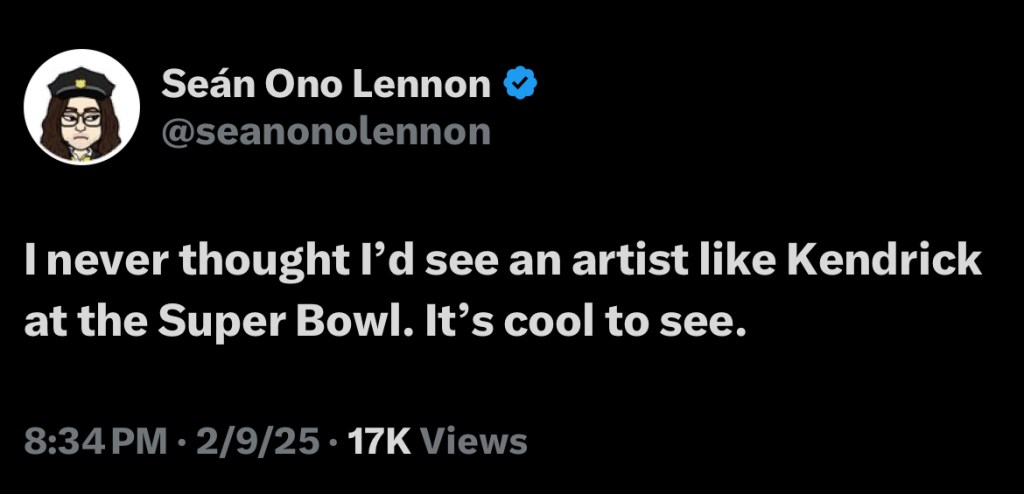The width and height of the screenshot is (1024, 494).
Task: Select the @seanonolennon handle
Action: click(x=326, y=132)
